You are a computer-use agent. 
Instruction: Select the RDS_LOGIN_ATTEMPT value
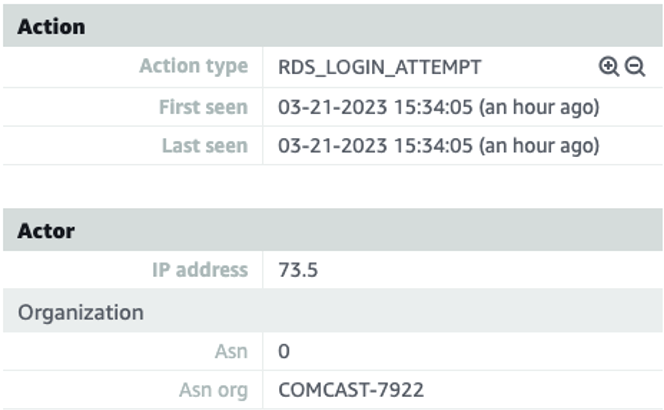(379, 67)
